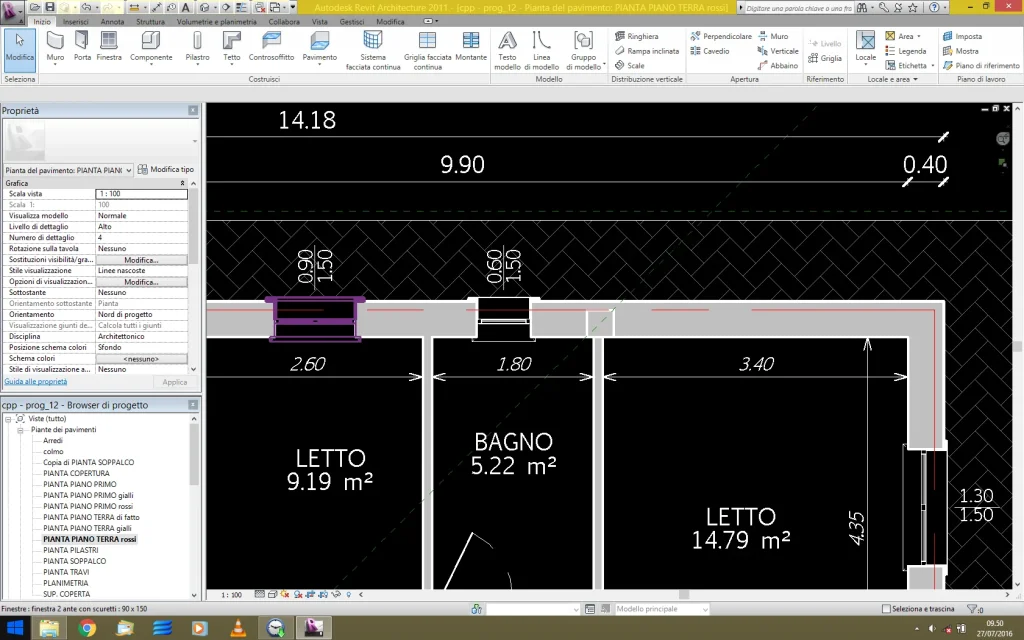This screenshot has height=640, width=1024.
Task: Choose the Componente tool
Action: click(x=151, y=47)
